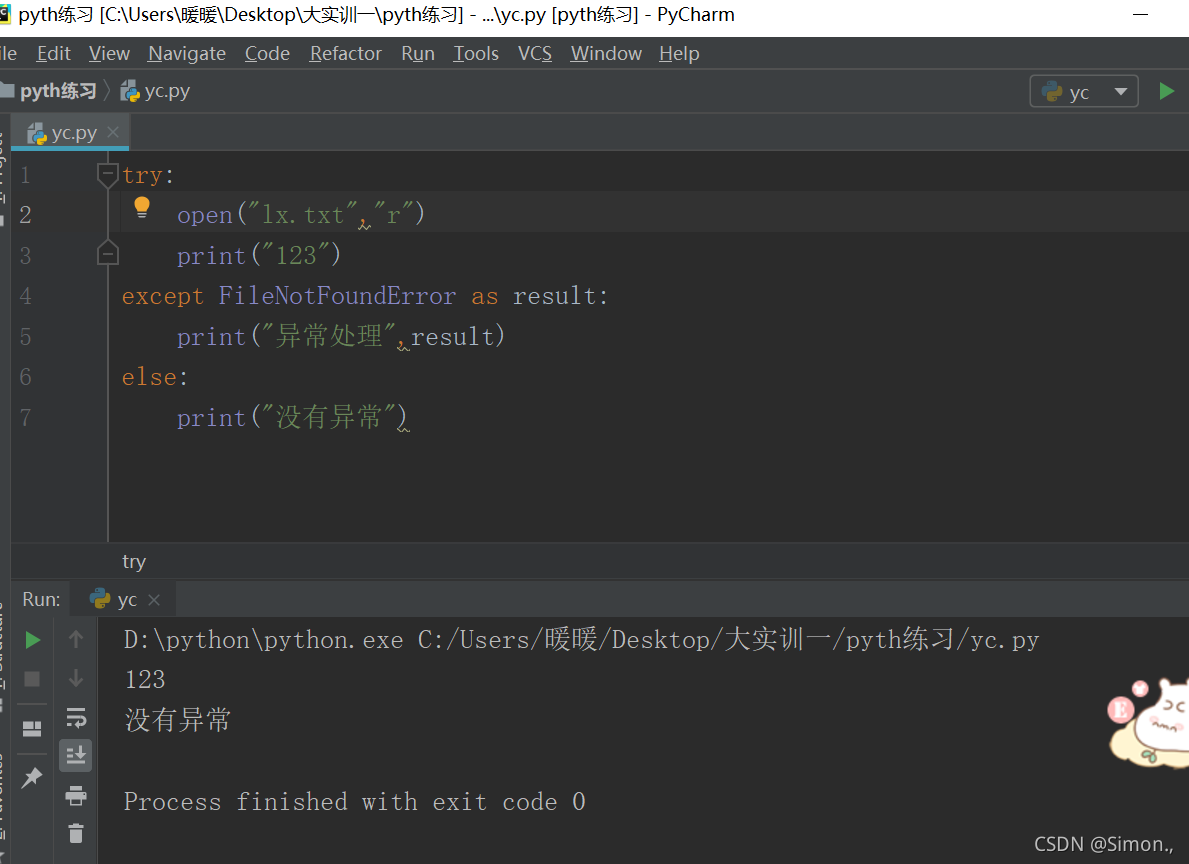Open the VCS menu
1189x864 pixels.
click(535, 54)
